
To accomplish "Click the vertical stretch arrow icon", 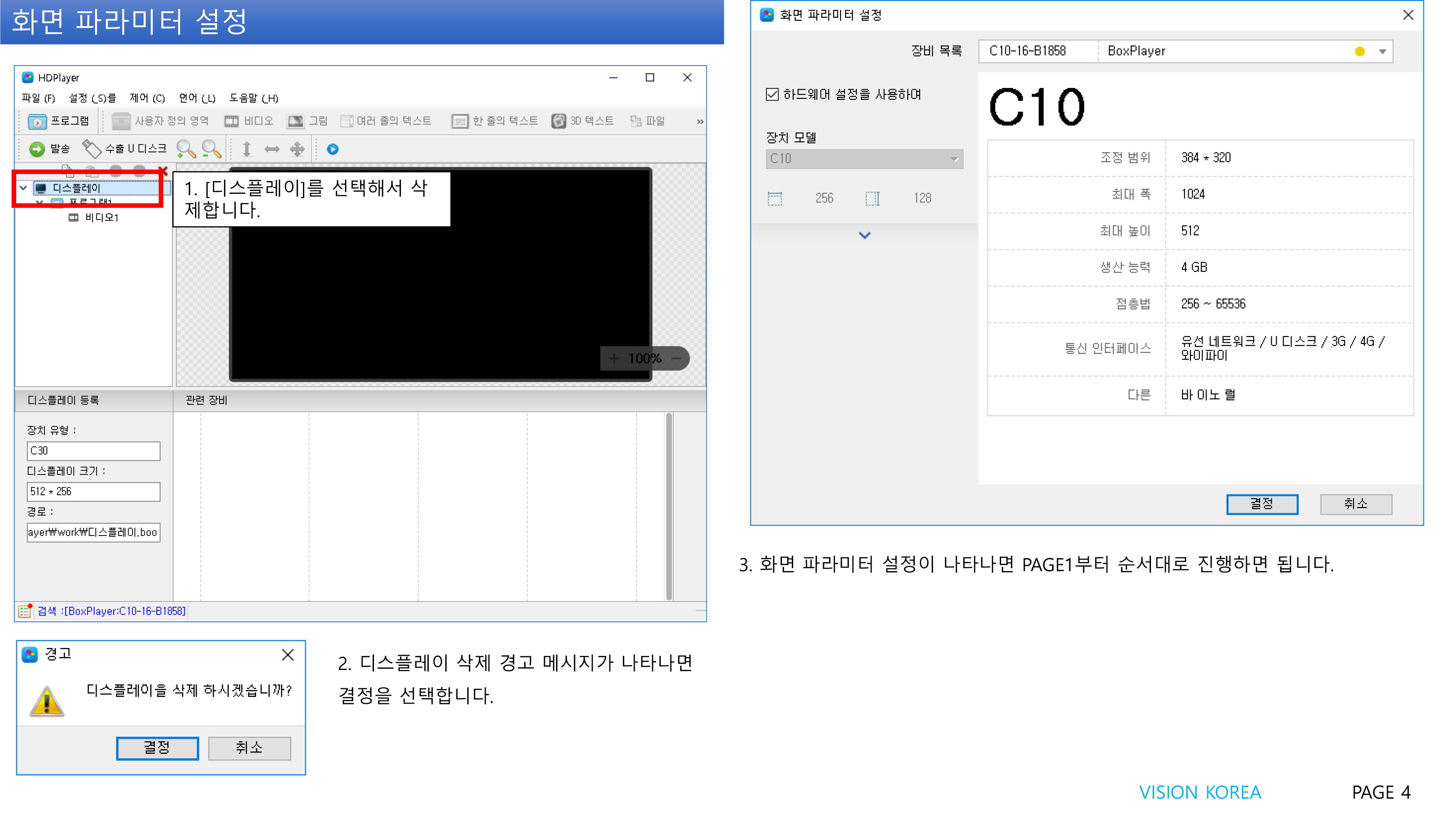I will (247, 149).
